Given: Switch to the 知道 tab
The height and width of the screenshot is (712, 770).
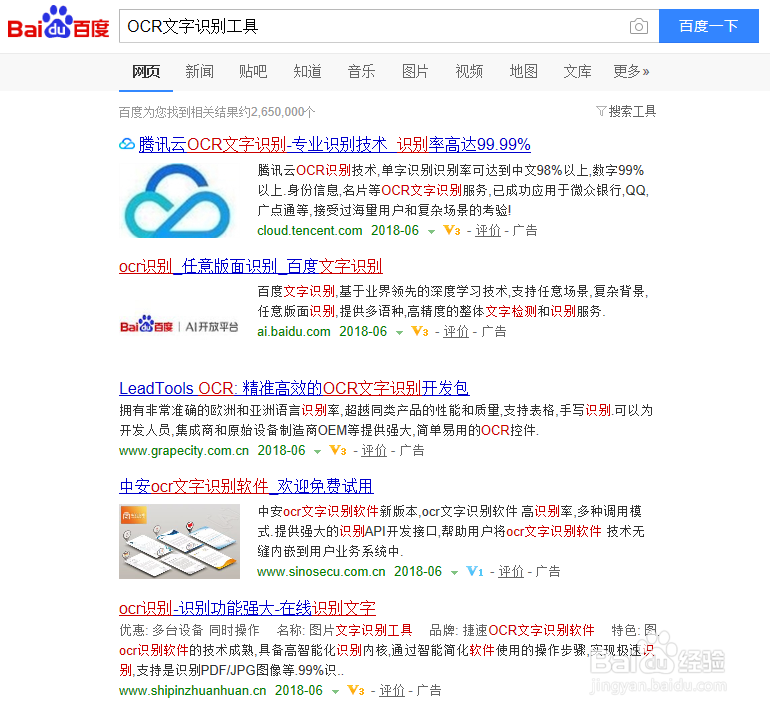Looking at the screenshot, I should pyautogui.click(x=307, y=72).
